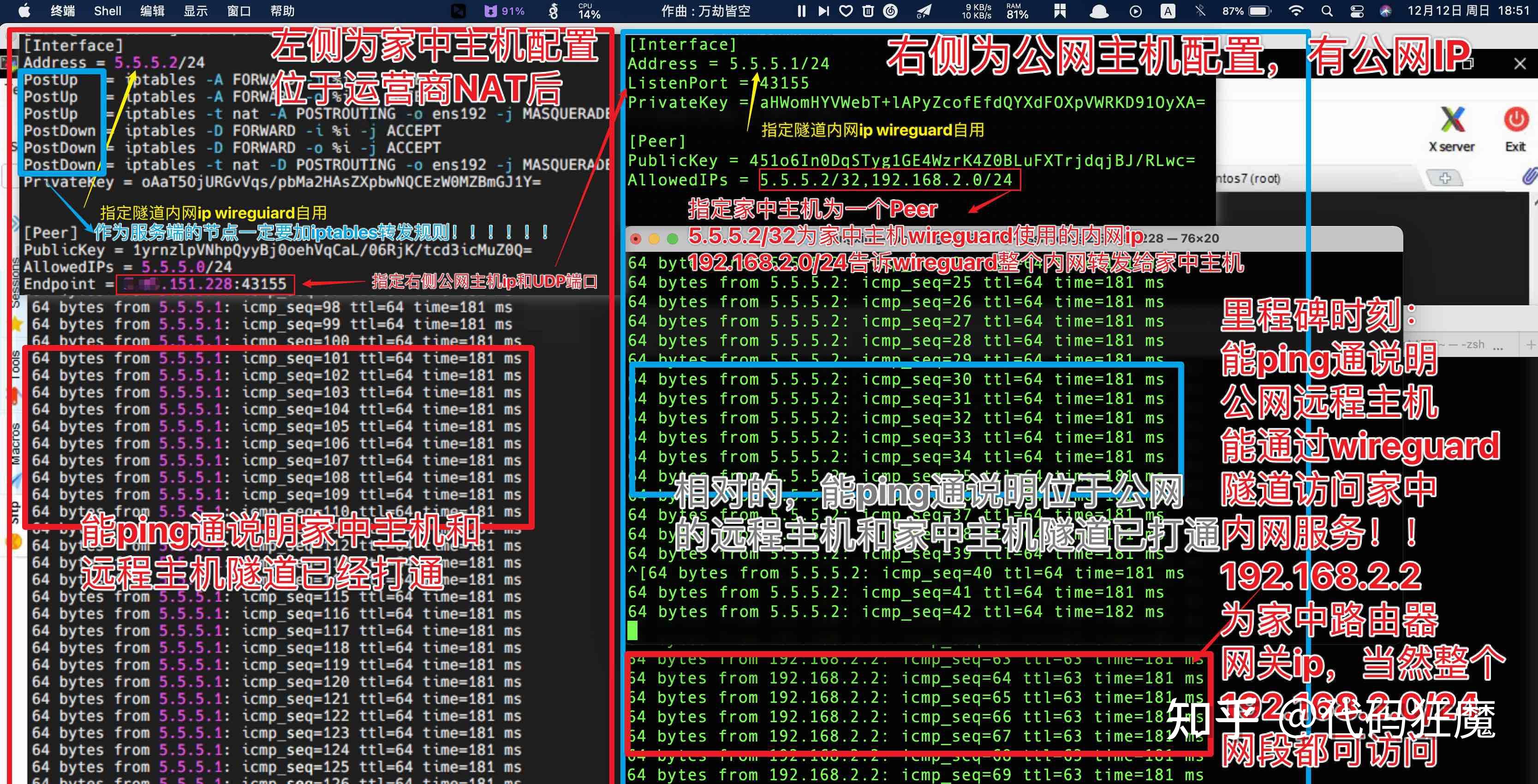Open the Macros sidebar tab in MobaXterm

(16, 444)
